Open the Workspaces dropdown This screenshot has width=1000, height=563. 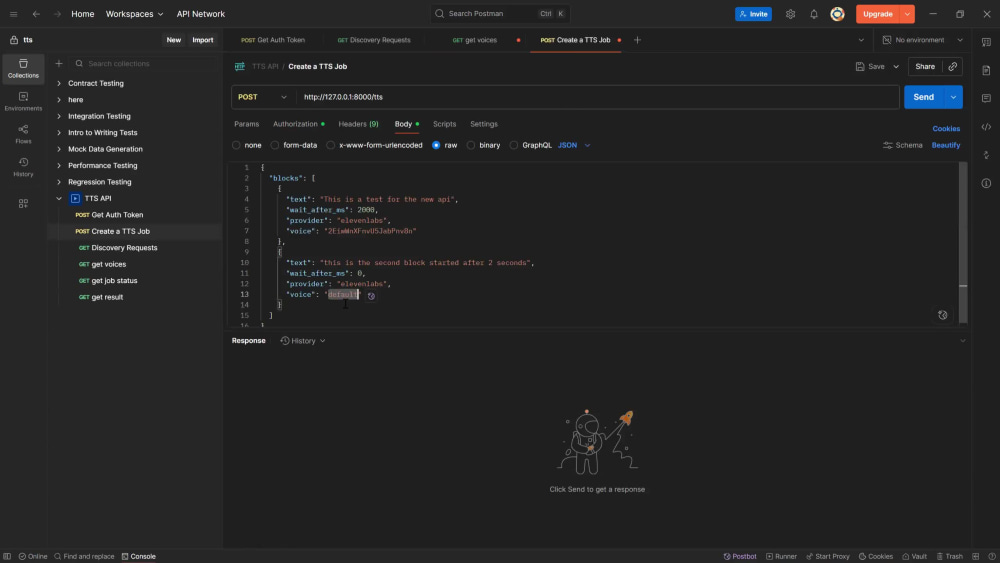(x=134, y=13)
